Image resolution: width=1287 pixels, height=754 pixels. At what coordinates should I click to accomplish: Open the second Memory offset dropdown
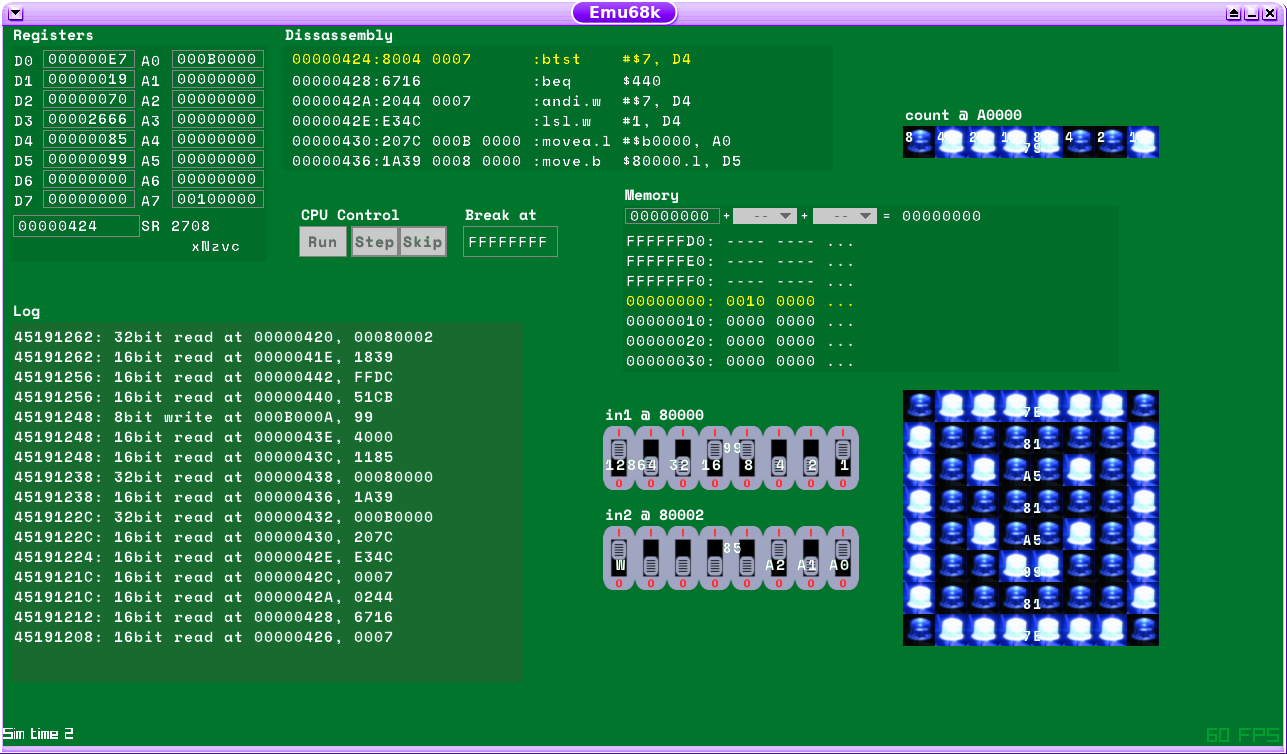[845, 216]
